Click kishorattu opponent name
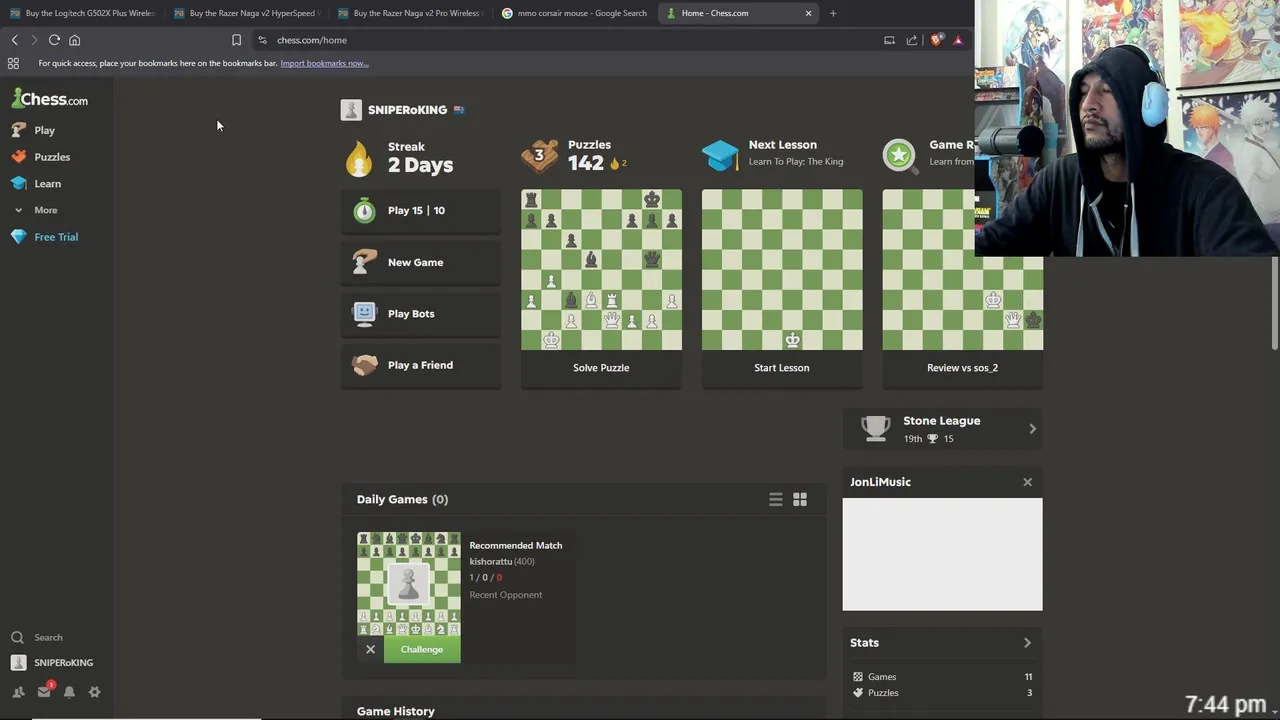The image size is (1280, 720). pyautogui.click(x=491, y=561)
